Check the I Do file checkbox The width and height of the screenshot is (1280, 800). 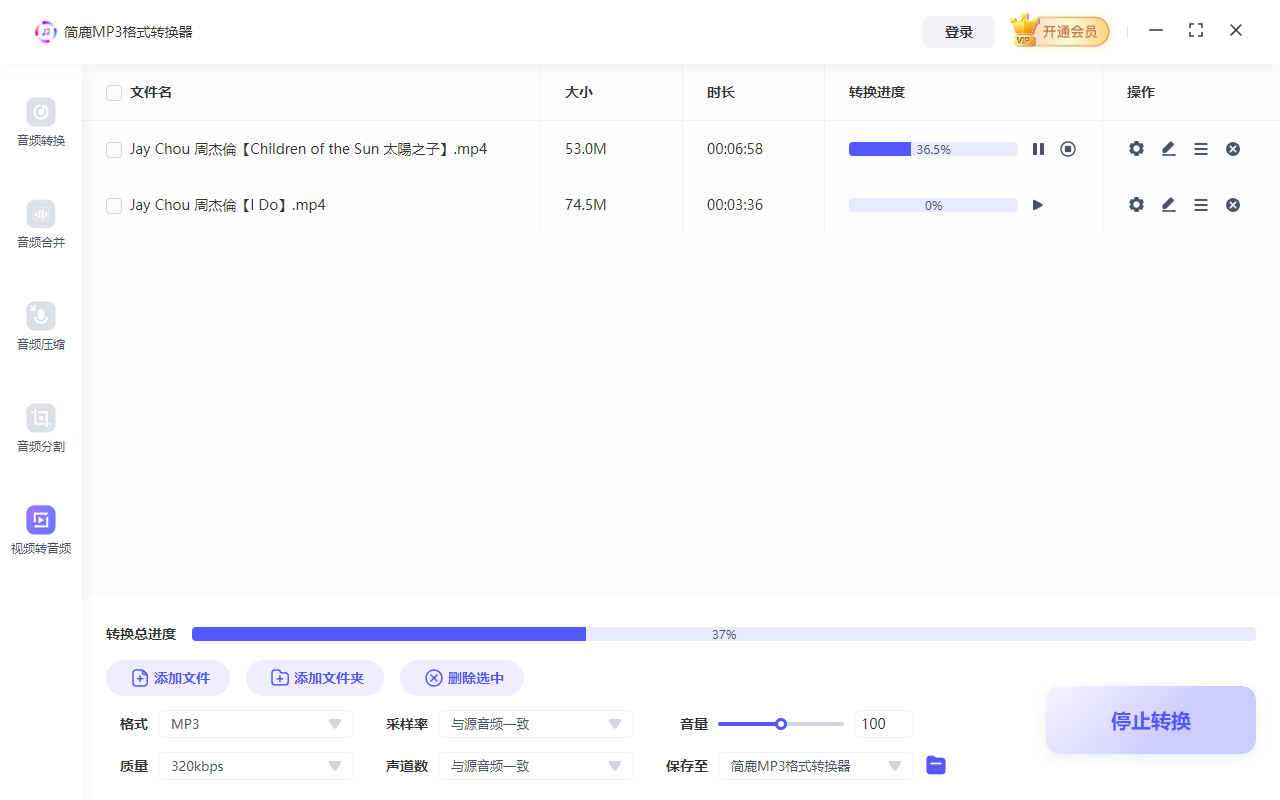point(114,206)
